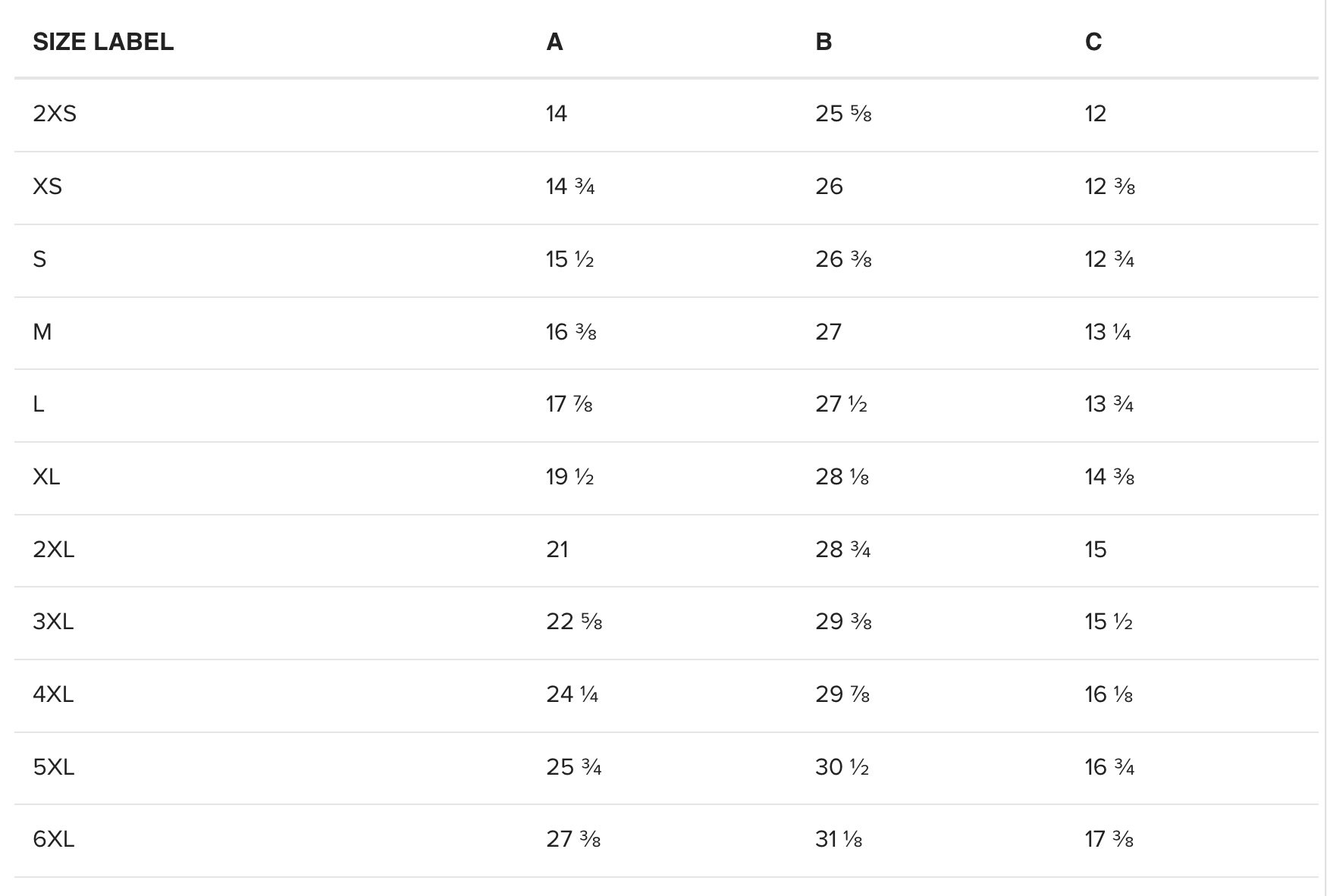Click the 5XL size label

tap(54, 767)
